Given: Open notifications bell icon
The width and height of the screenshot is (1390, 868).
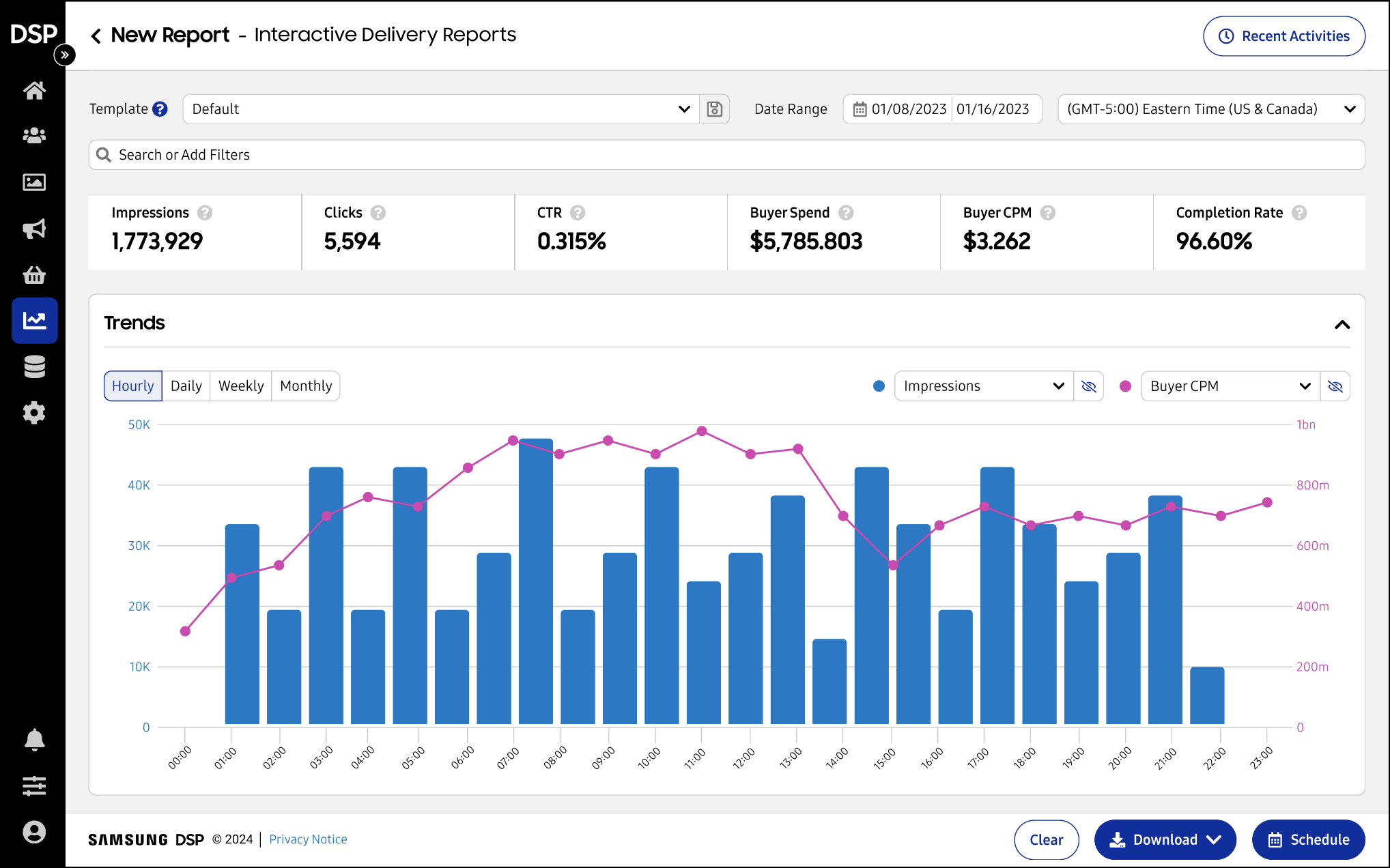Looking at the screenshot, I should (34, 740).
